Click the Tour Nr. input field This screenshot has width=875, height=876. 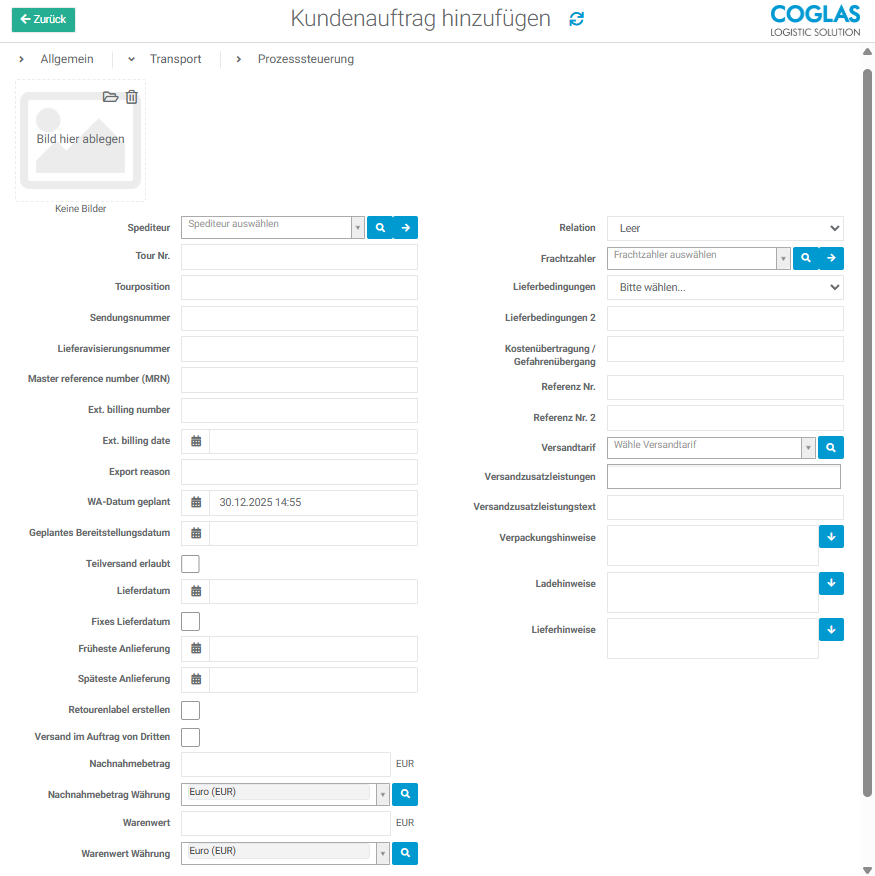pos(299,257)
